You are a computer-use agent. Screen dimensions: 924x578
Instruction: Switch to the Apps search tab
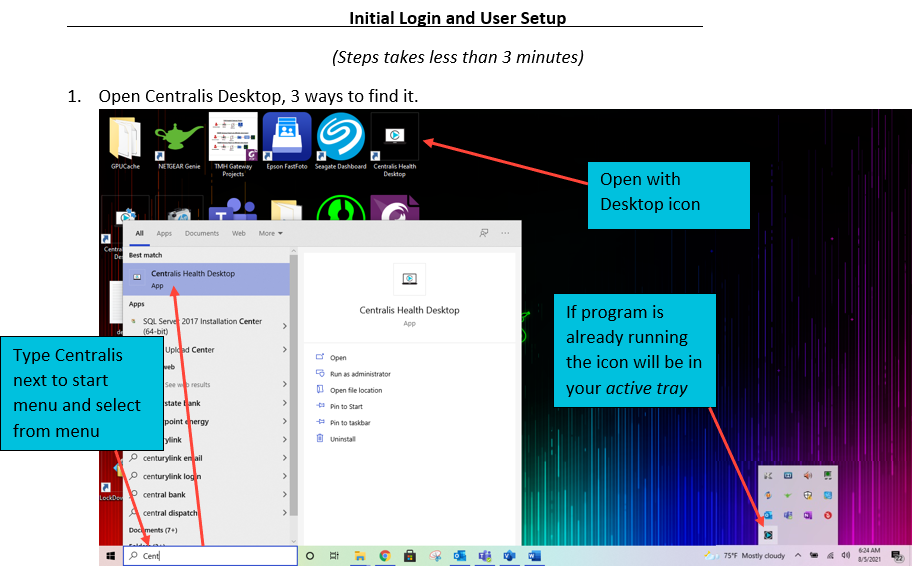164,233
